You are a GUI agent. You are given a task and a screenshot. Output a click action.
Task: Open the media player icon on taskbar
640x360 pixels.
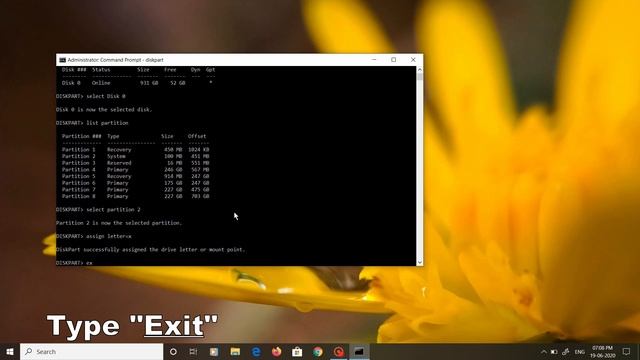[214, 351]
